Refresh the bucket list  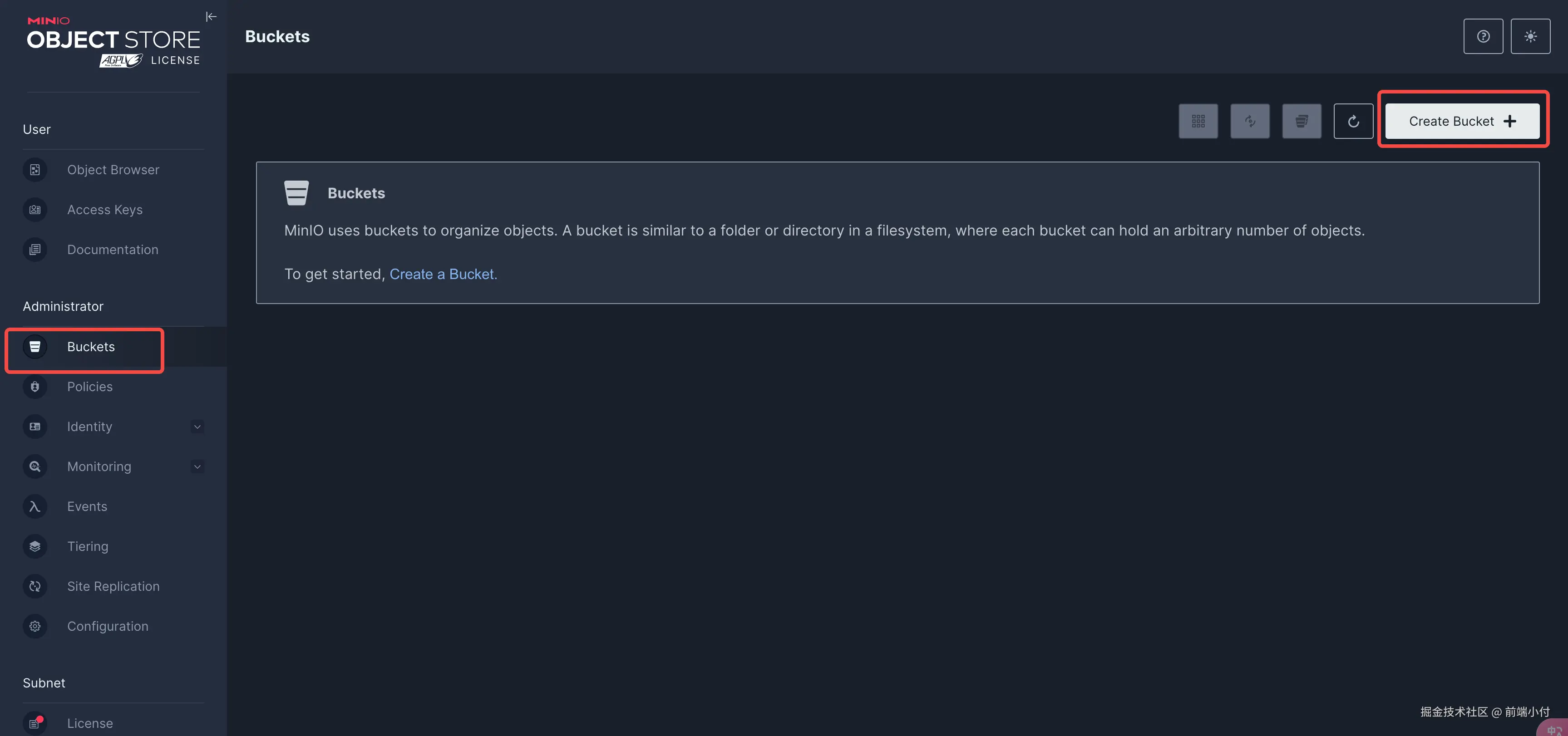pyautogui.click(x=1353, y=121)
